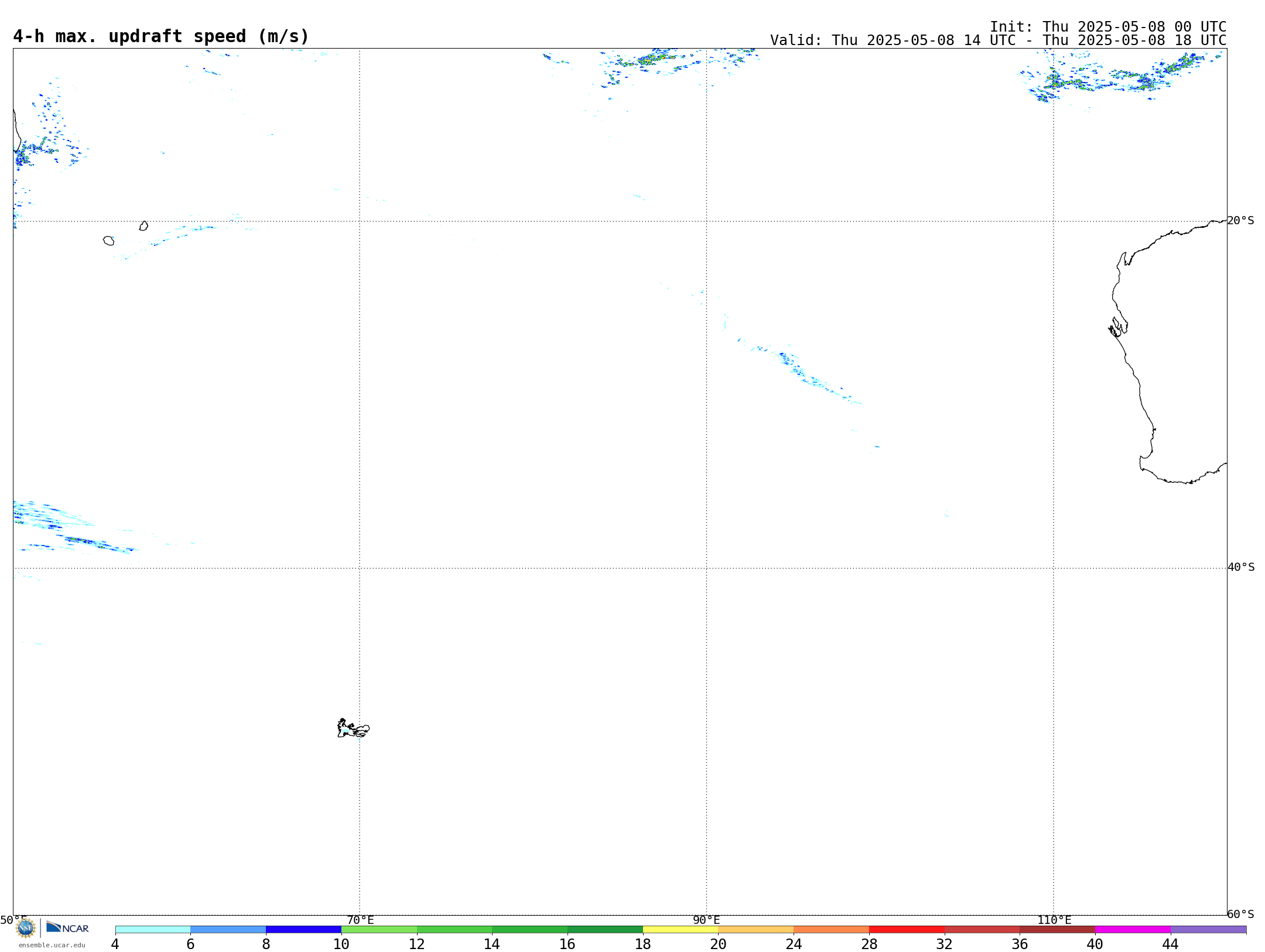Select the purple above-44 m/s swatch
This screenshot has width=1265, height=952.
[x=1208, y=929]
